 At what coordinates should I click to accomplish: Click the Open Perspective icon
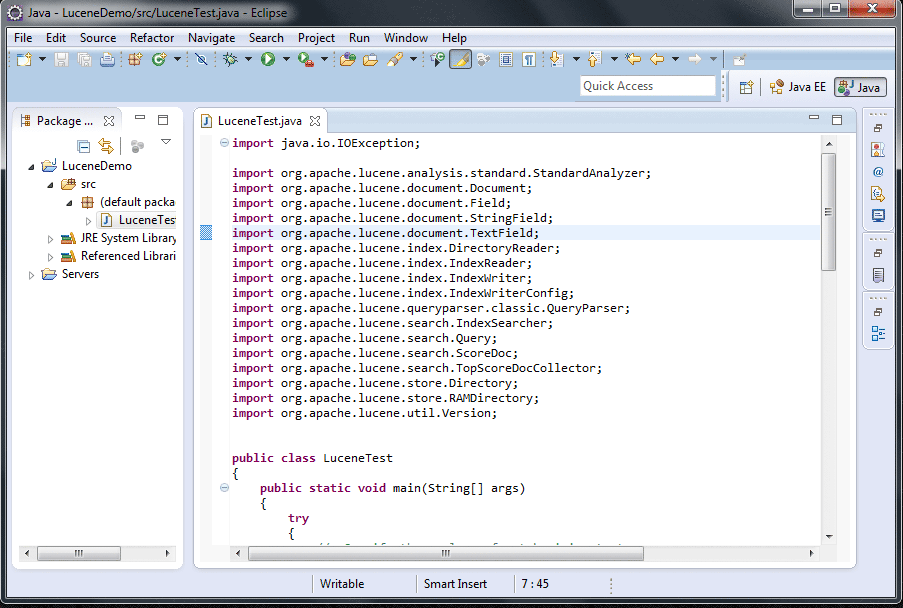pyautogui.click(x=746, y=88)
